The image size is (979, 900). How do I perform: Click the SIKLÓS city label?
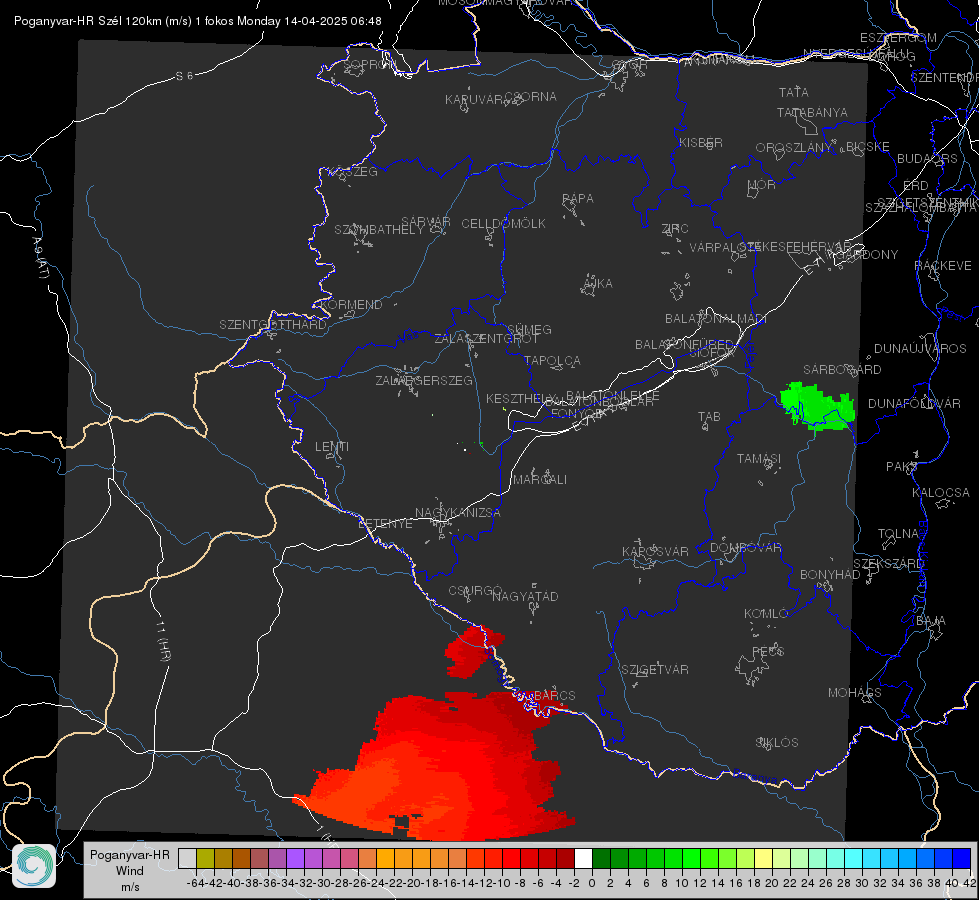(777, 743)
